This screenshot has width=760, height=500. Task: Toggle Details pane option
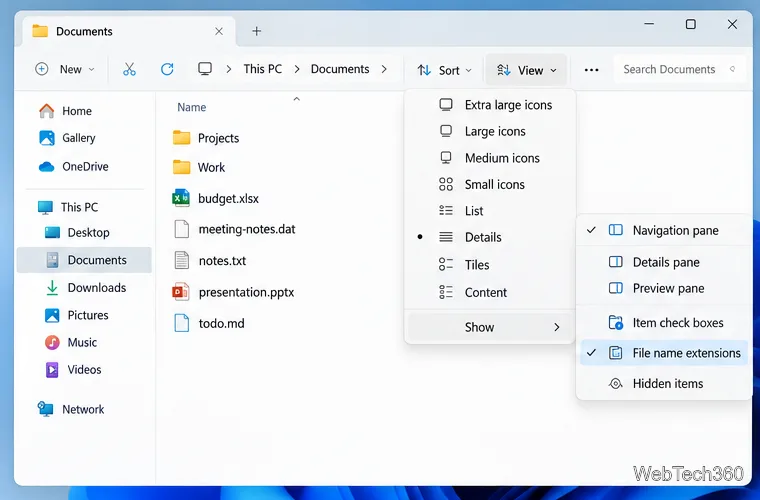664,262
